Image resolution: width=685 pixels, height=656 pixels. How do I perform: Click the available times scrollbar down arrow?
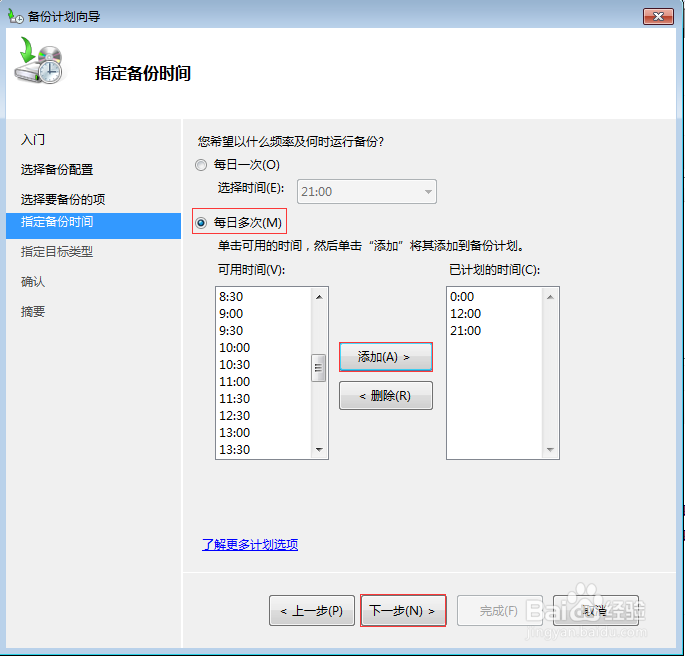[x=319, y=450]
